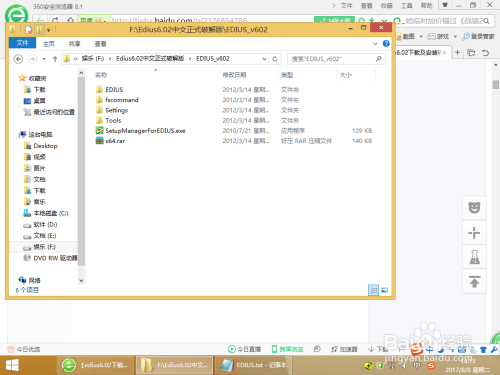The height and width of the screenshot is (375, 500).
Task: Click the flask icon in browser side panel
Action: tap(474, 257)
